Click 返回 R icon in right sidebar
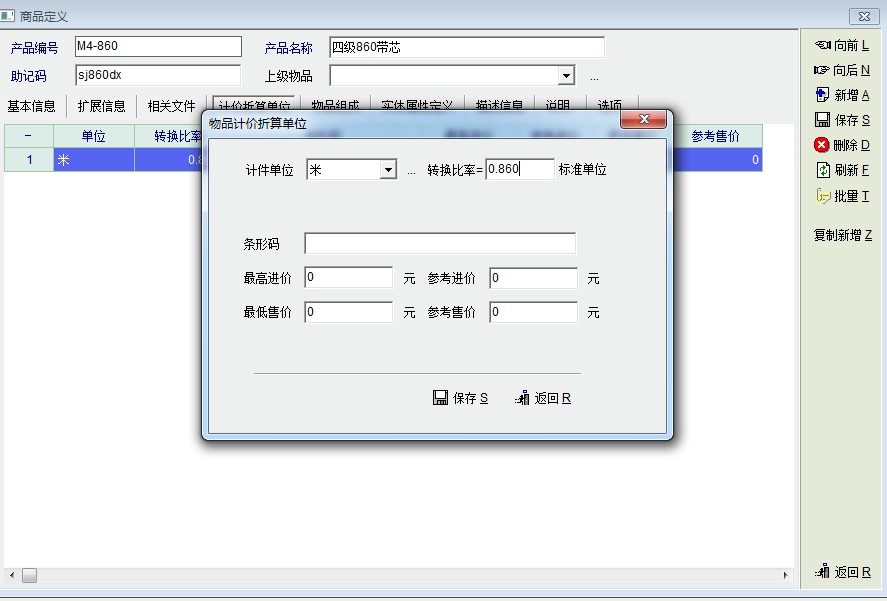This screenshot has width=887, height=601. (823, 572)
